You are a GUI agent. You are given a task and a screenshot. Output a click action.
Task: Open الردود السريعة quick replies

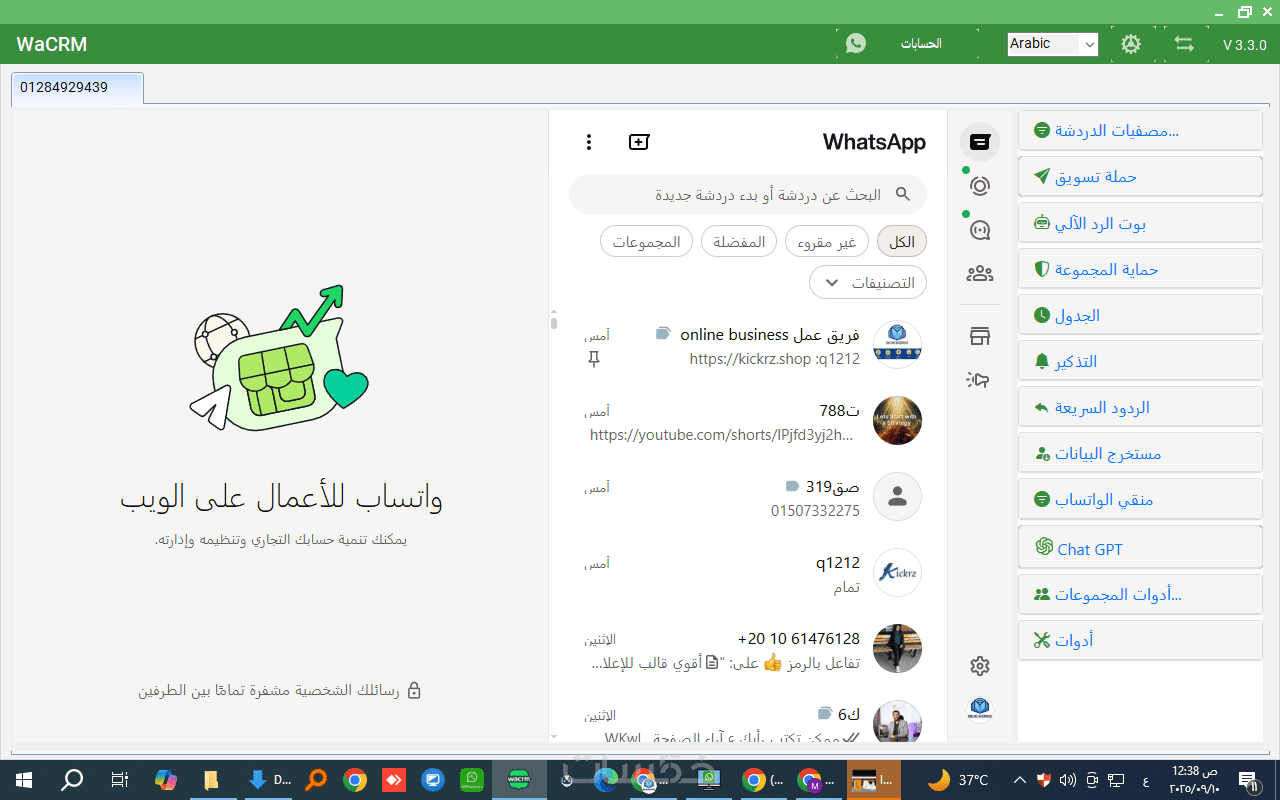[x=1140, y=407]
